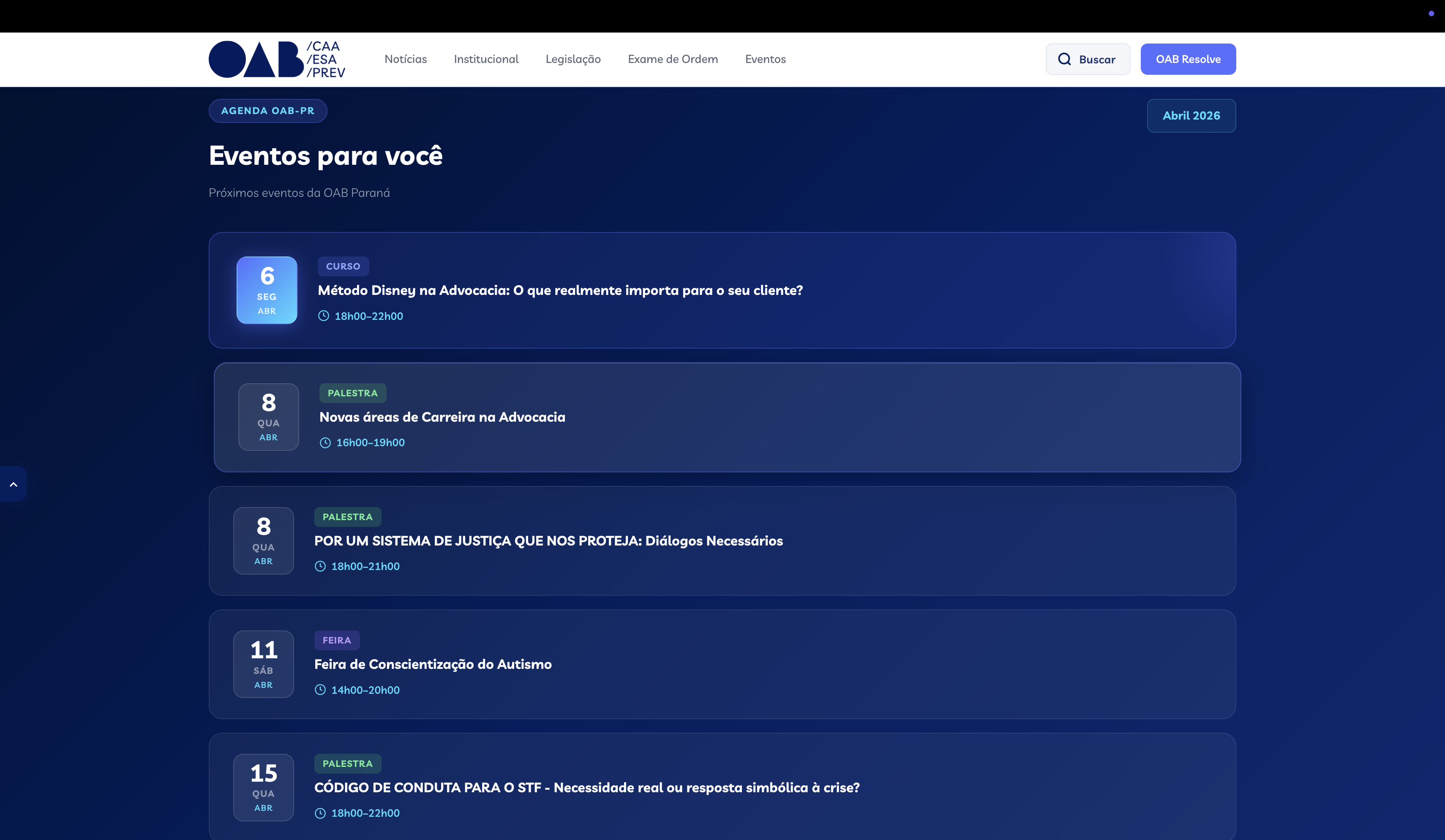Click the OAB logo
This screenshot has width=1445, height=840.
(x=276, y=59)
